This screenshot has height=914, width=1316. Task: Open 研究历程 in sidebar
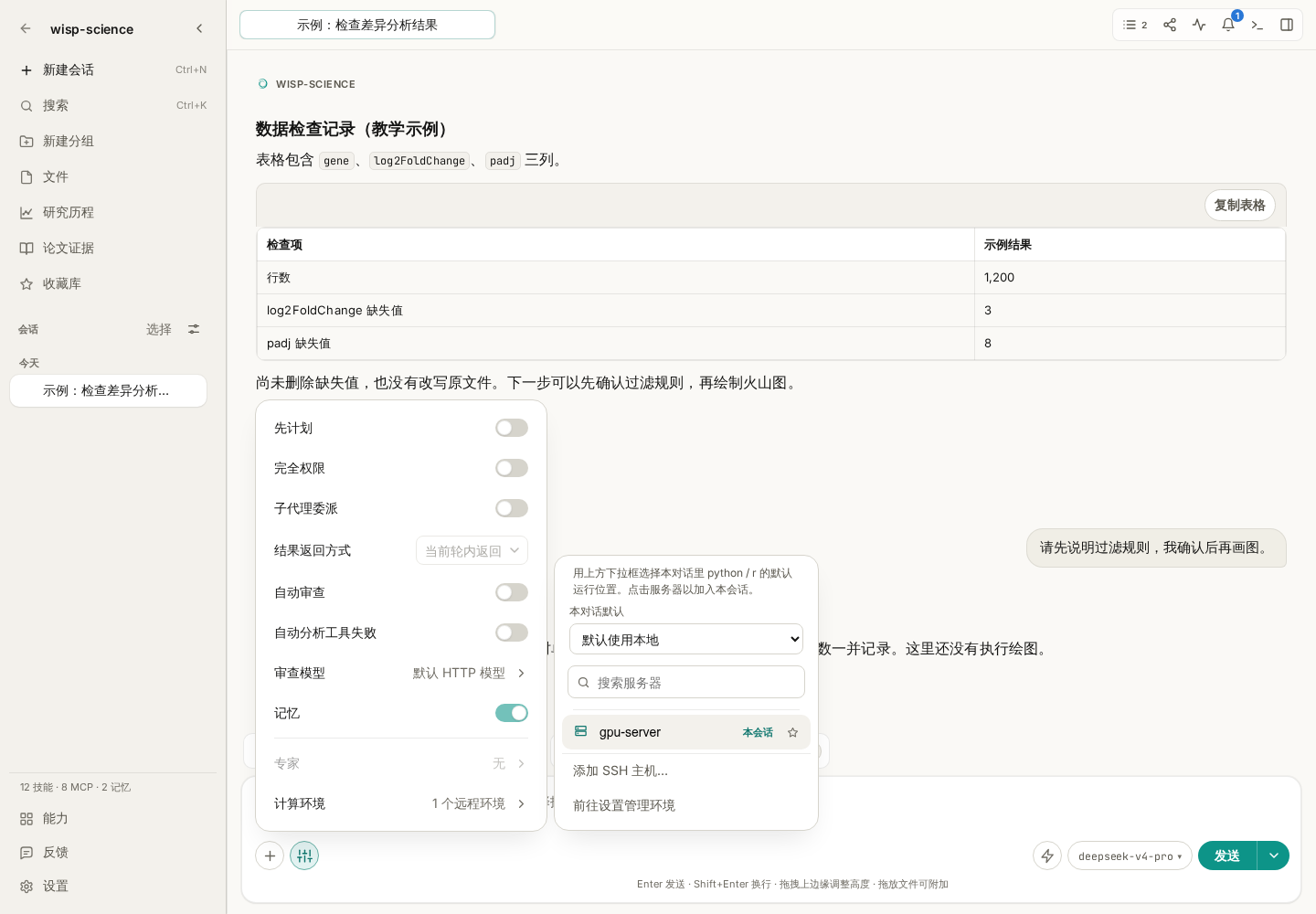point(113,212)
